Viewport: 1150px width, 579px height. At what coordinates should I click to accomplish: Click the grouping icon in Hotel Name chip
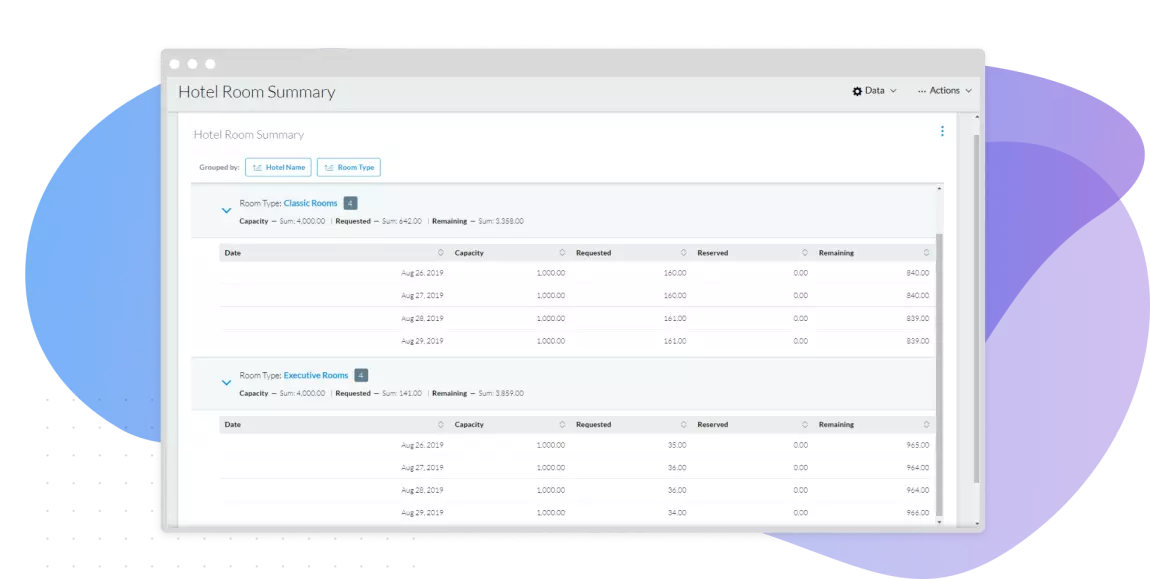[258, 167]
